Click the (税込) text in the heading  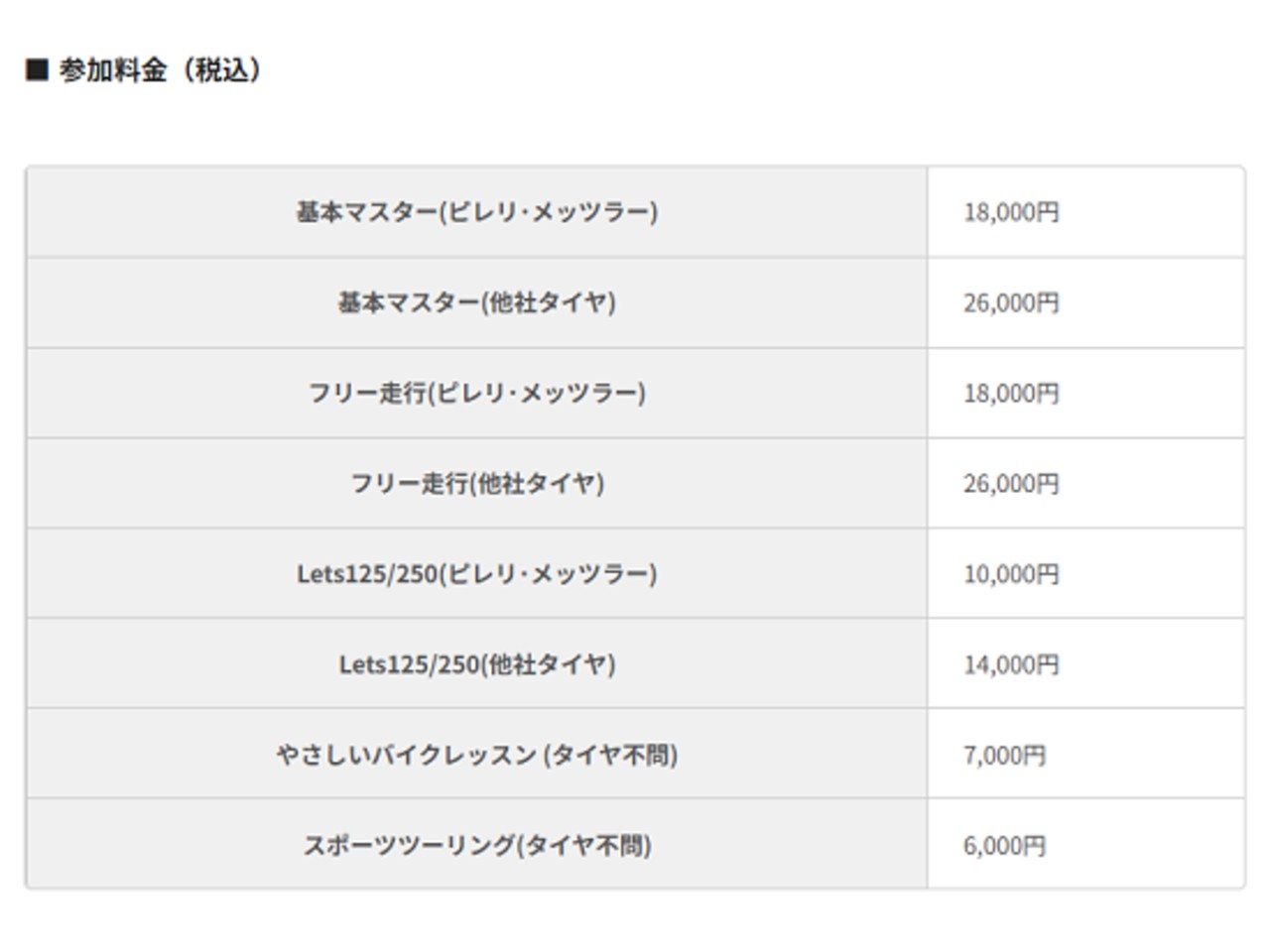click(227, 70)
